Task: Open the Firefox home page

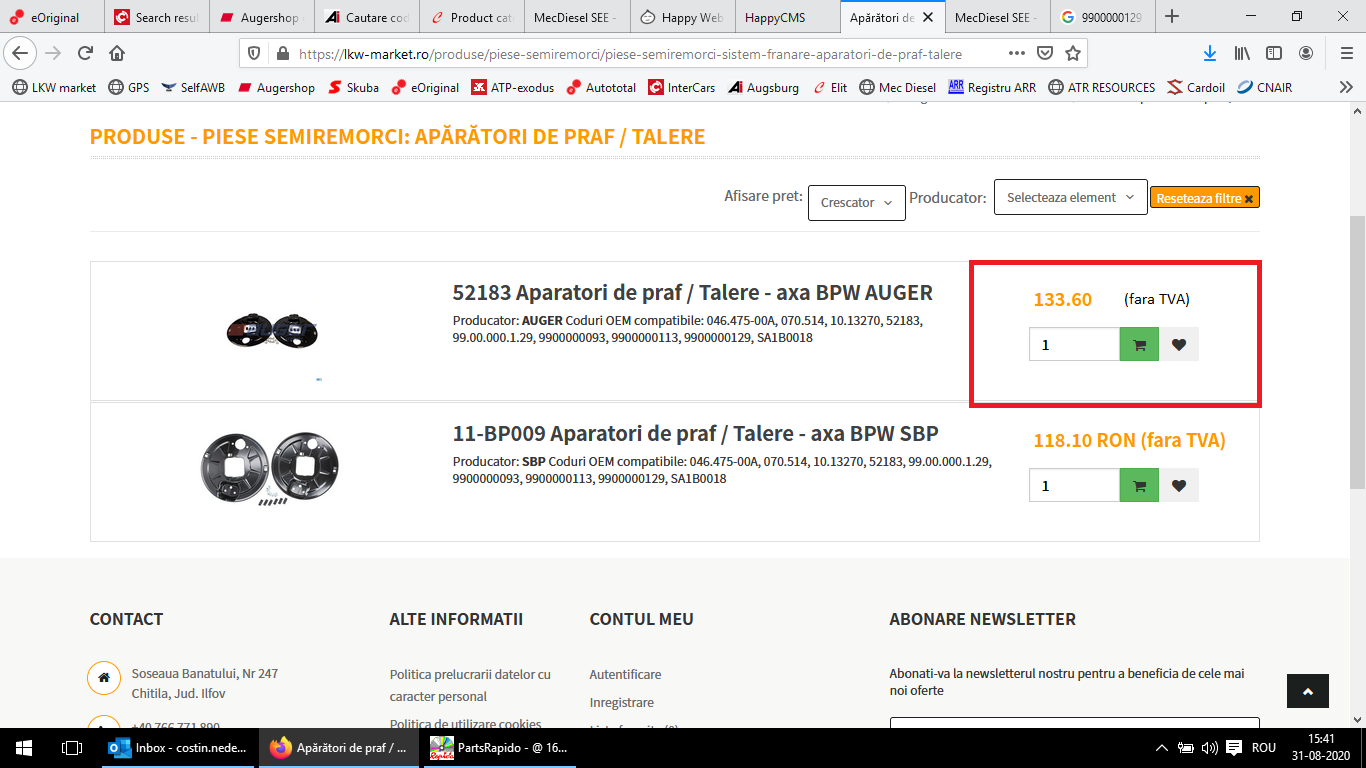Action: 117,53
